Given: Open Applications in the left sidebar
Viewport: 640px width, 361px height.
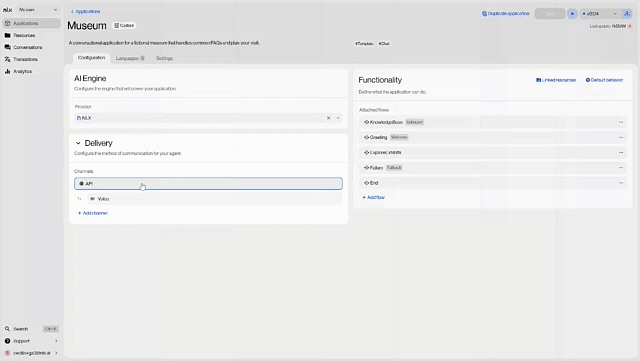Looking at the screenshot, I should [x=31, y=23].
